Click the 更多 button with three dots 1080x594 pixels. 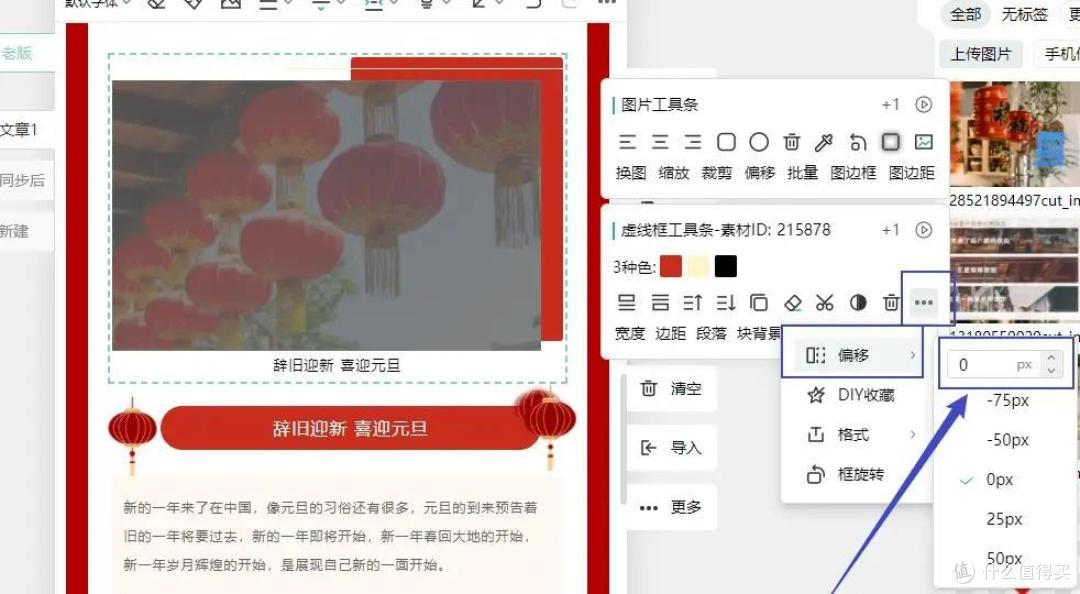tap(671, 507)
